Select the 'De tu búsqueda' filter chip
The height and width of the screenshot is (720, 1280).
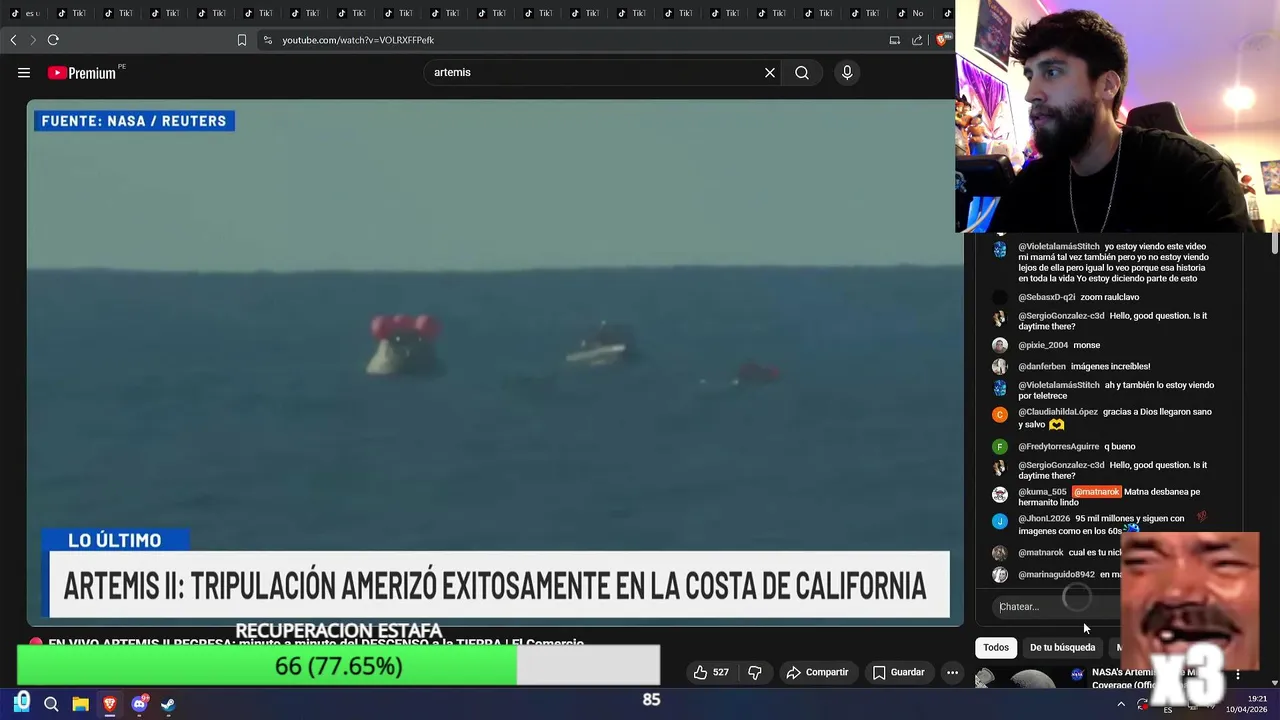coord(1062,647)
